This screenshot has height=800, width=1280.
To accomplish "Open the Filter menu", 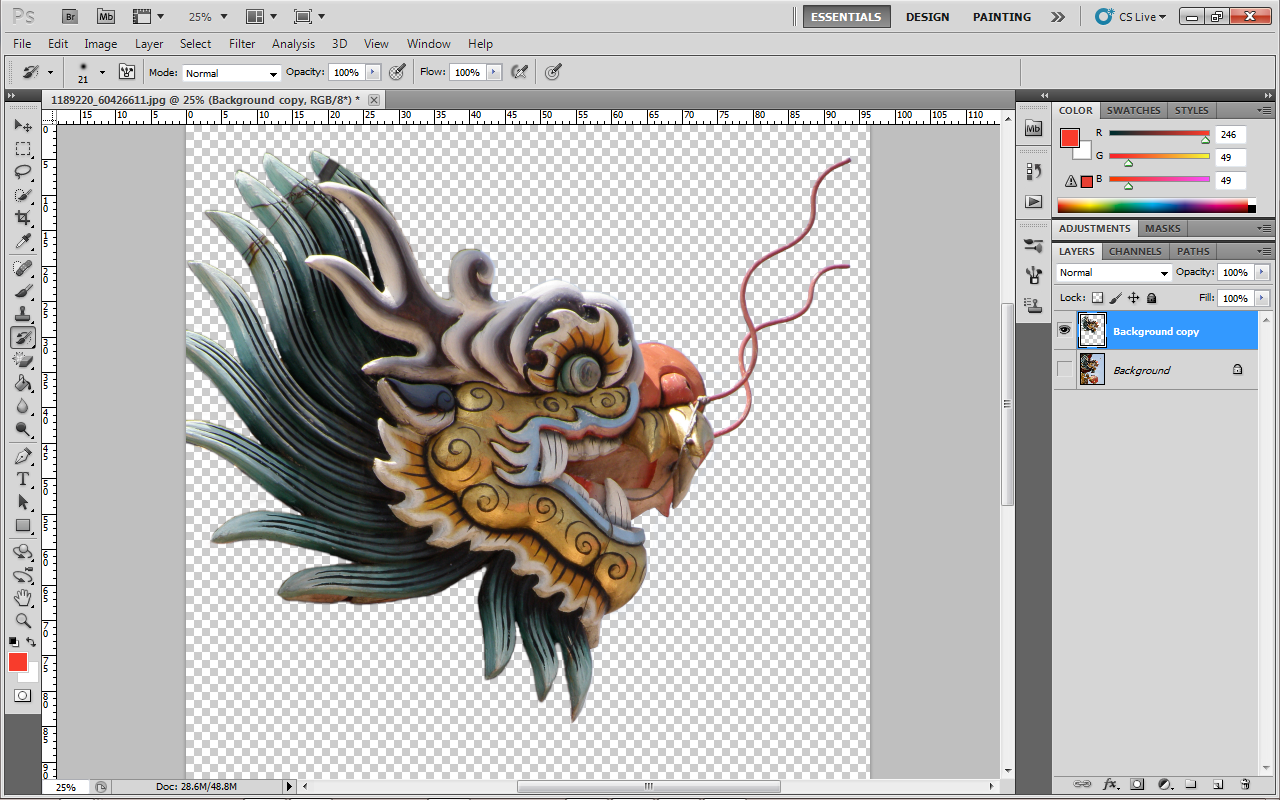I will click(242, 44).
